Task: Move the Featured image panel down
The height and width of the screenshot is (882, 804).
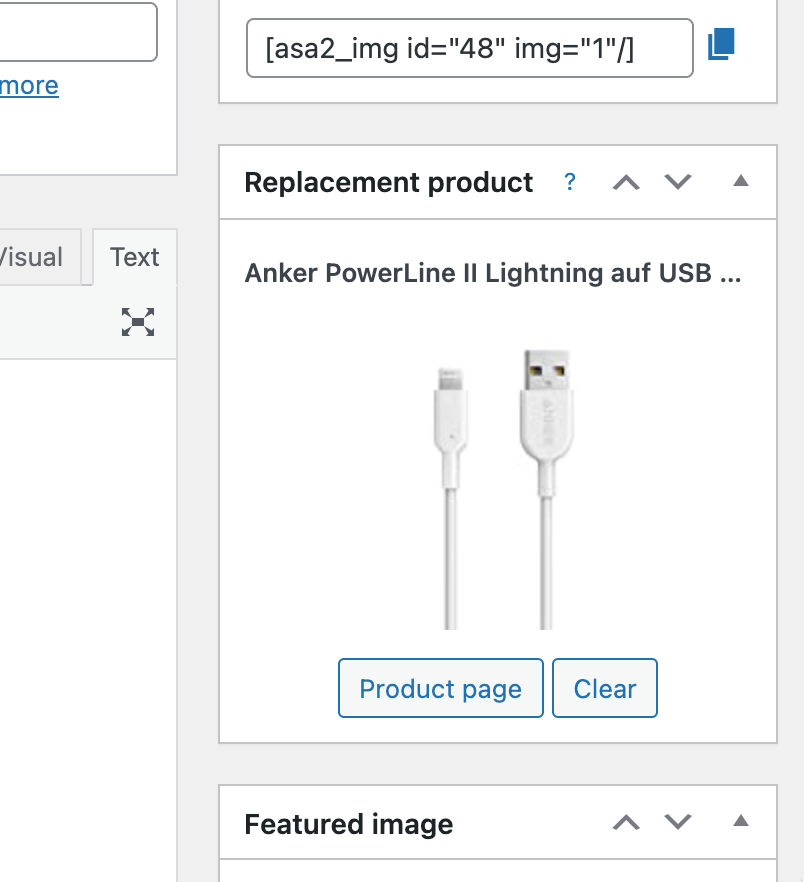Action: pyautogui.click(x=678, y=823)
